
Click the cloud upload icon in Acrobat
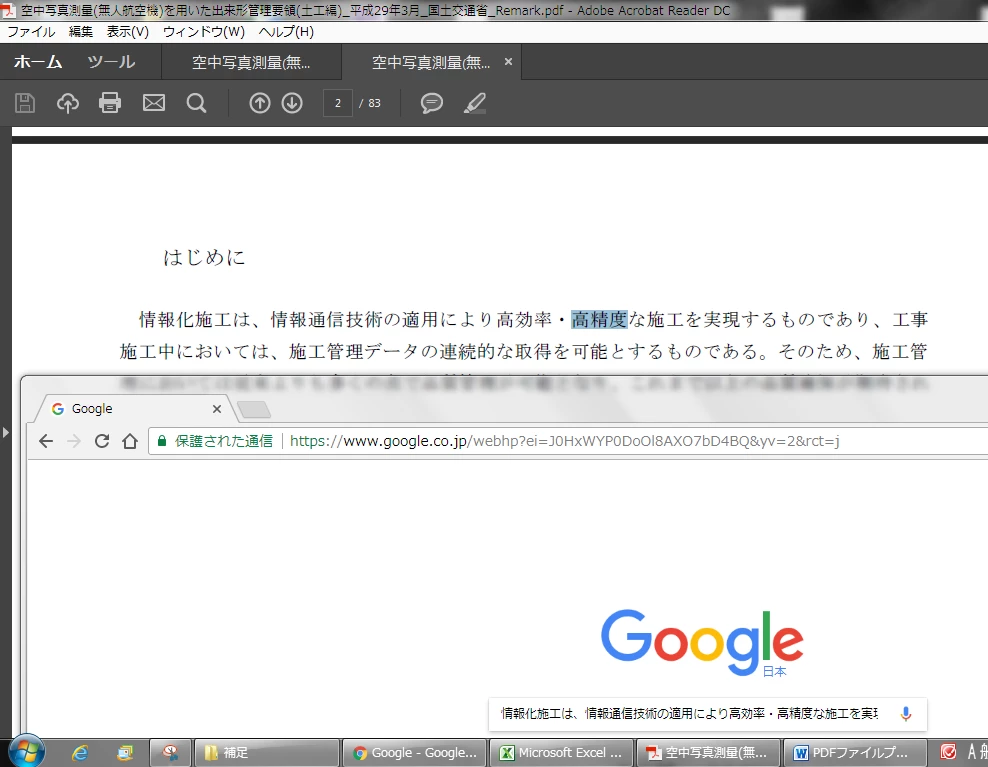click(68, 103)
